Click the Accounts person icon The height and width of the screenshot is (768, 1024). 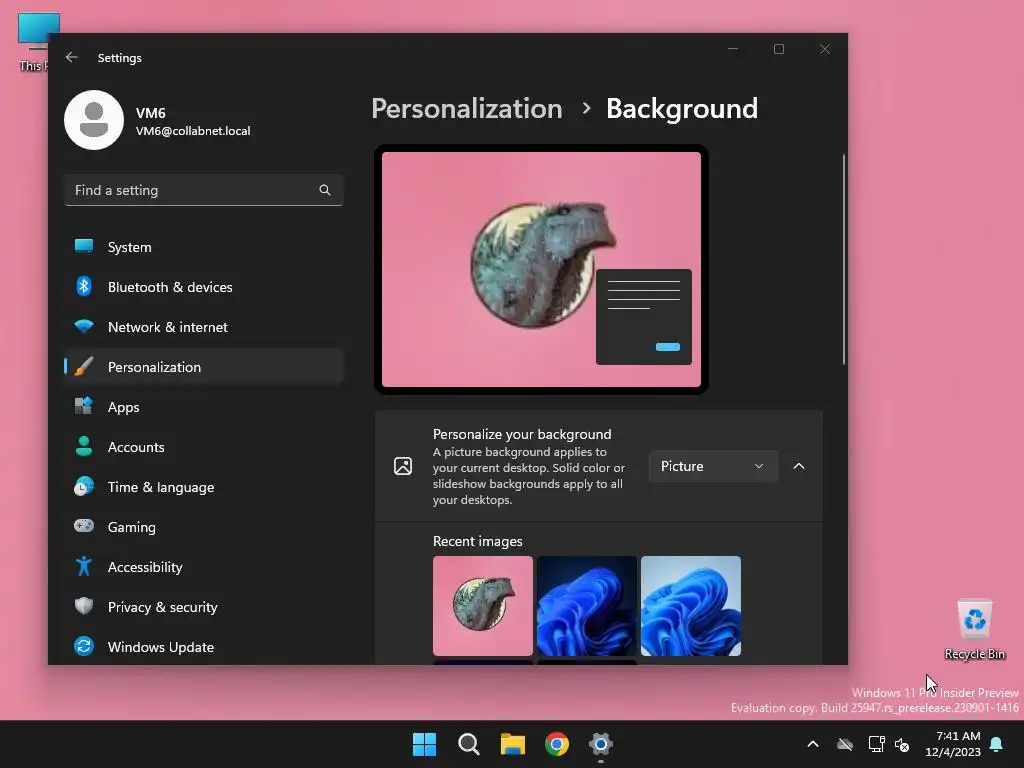tap(84, 446)
